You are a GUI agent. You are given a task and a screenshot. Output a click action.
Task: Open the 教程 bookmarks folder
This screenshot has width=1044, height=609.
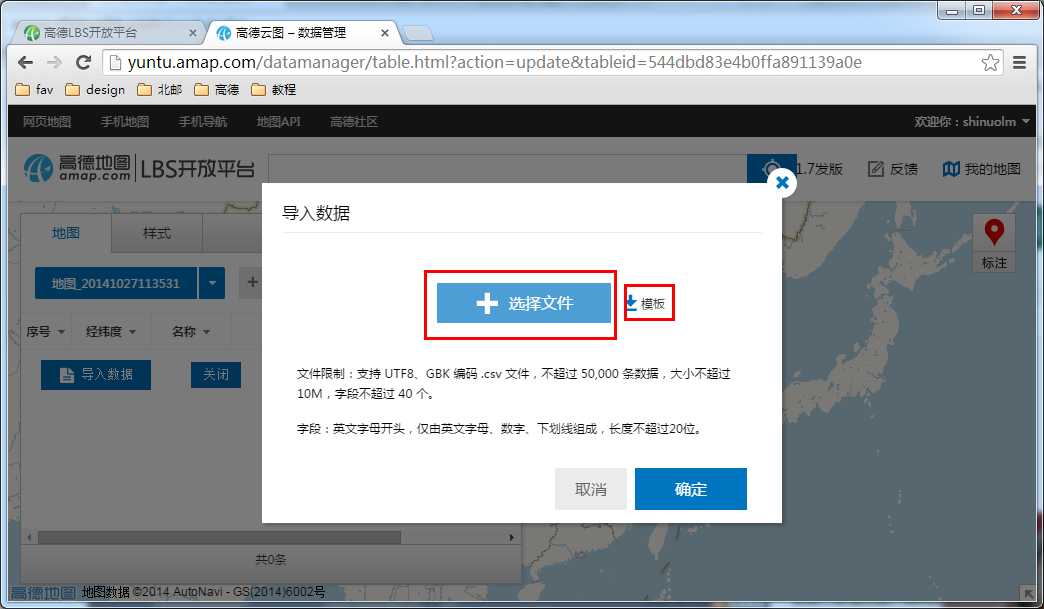[274, 89]
